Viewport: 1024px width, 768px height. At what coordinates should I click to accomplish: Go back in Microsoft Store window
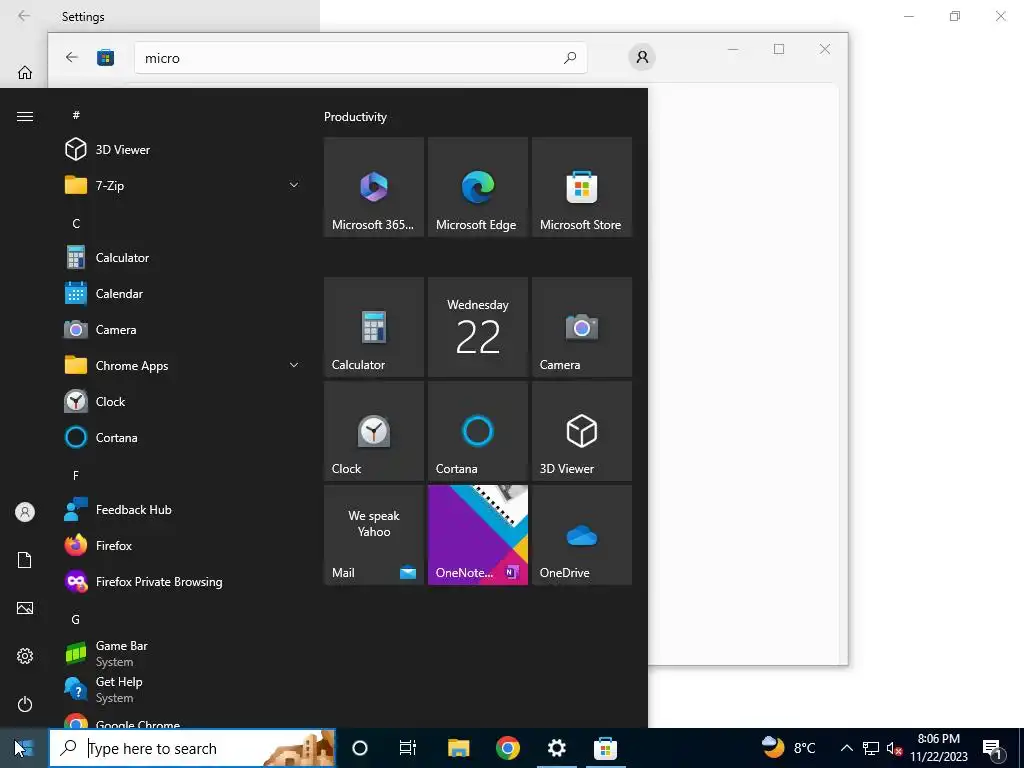pyautogui.click(x=72, y=57)
